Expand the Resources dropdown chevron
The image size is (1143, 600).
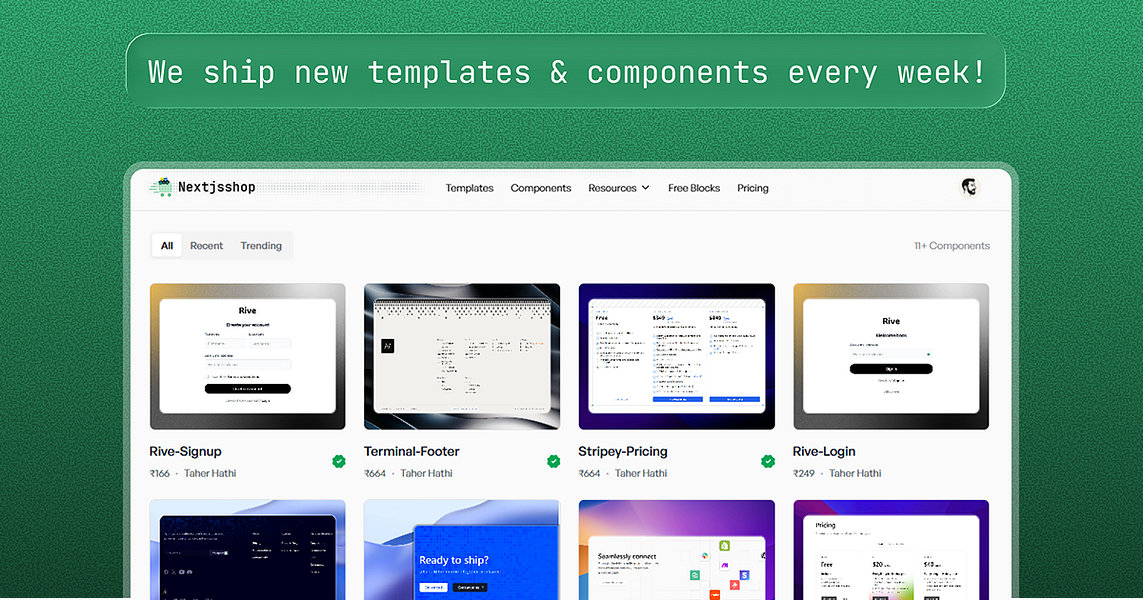[646, 188]
